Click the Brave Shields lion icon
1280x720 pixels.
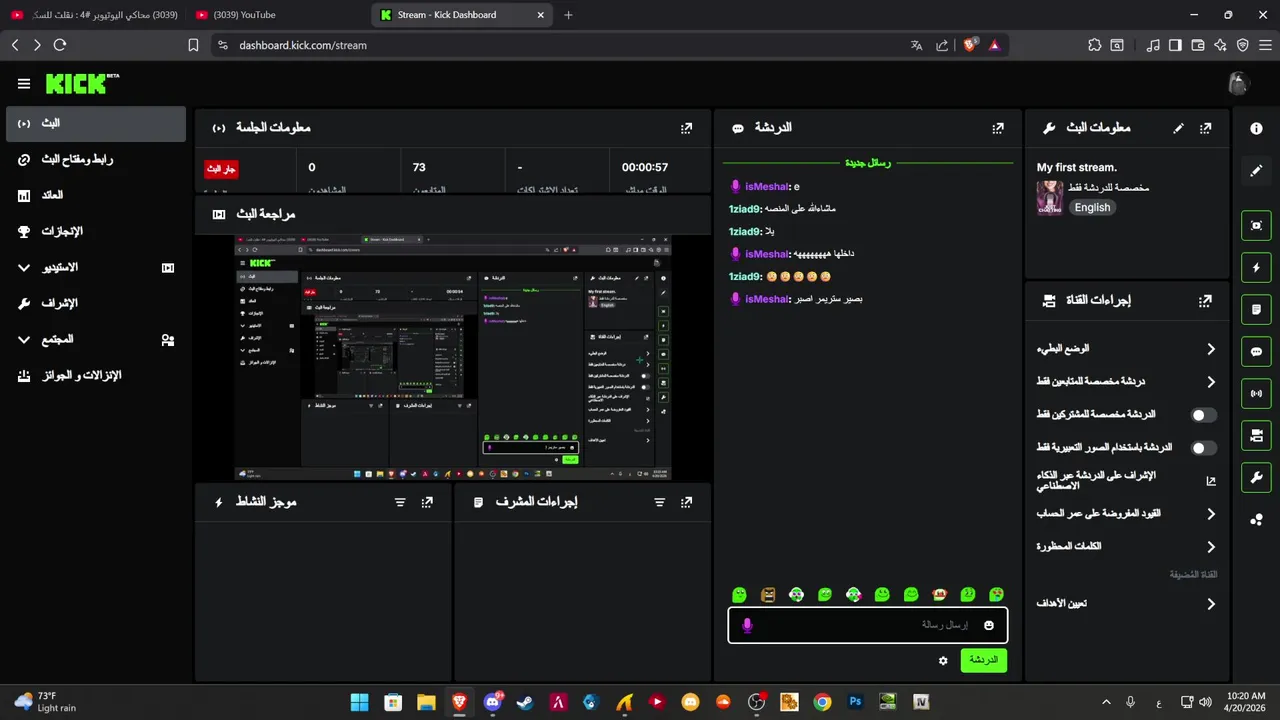click(969, 45)
